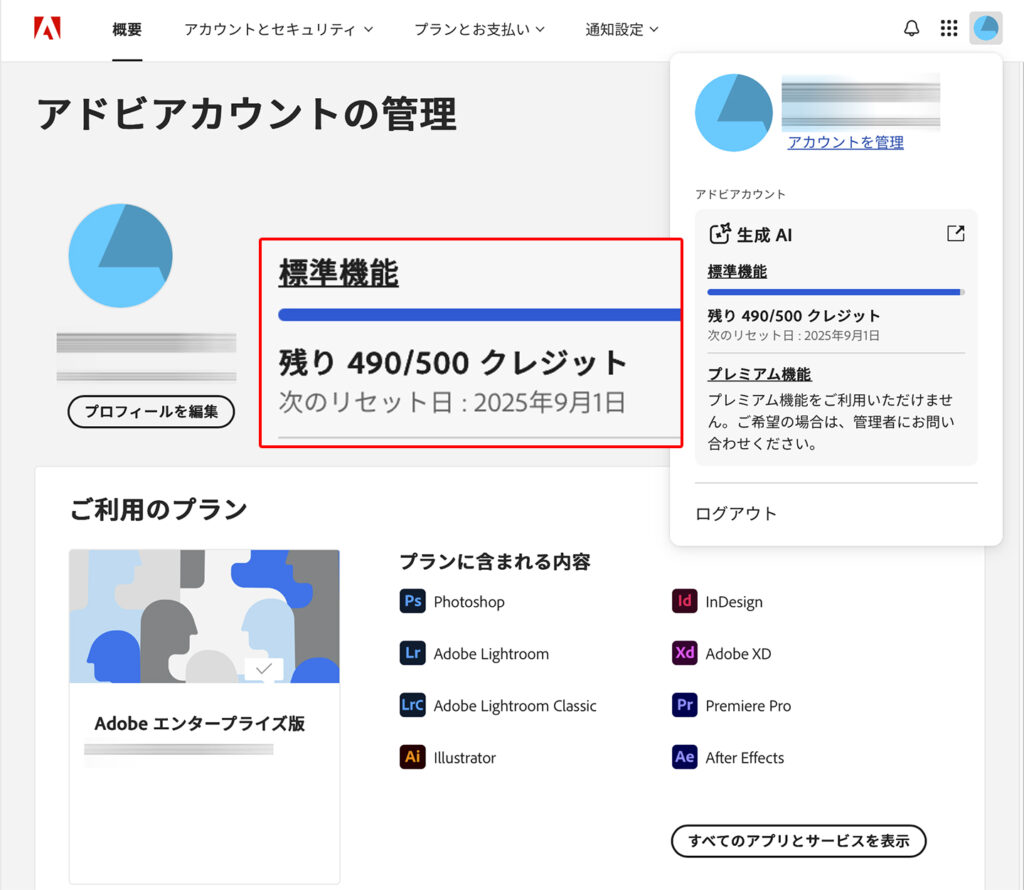Click the profile avatar in the top bar
The width and height of the screenshot is (1024, 890).
coord(985,28)
